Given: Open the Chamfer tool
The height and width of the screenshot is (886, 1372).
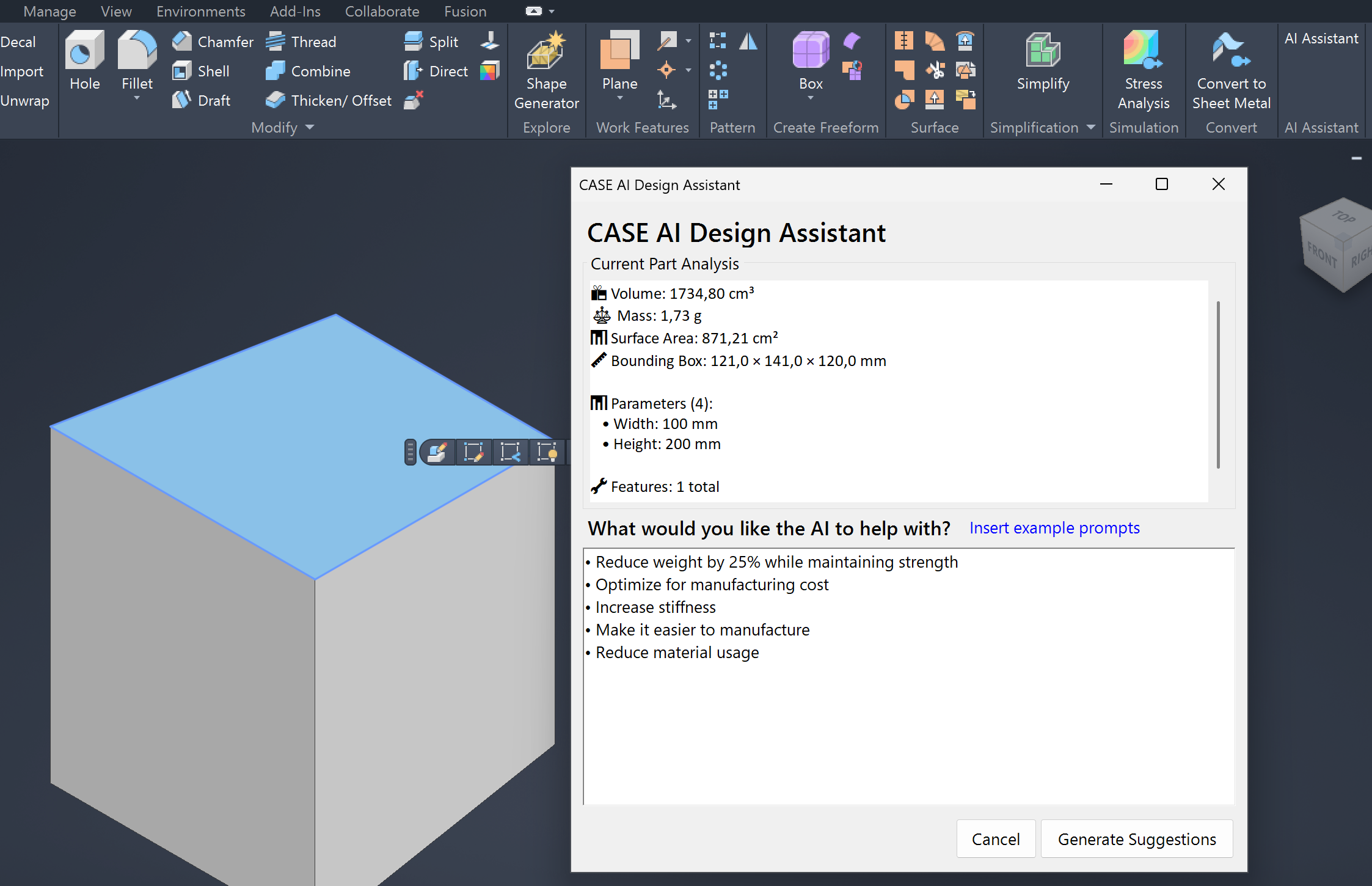Looking at the screenshot, I should (x=212, y=41).
